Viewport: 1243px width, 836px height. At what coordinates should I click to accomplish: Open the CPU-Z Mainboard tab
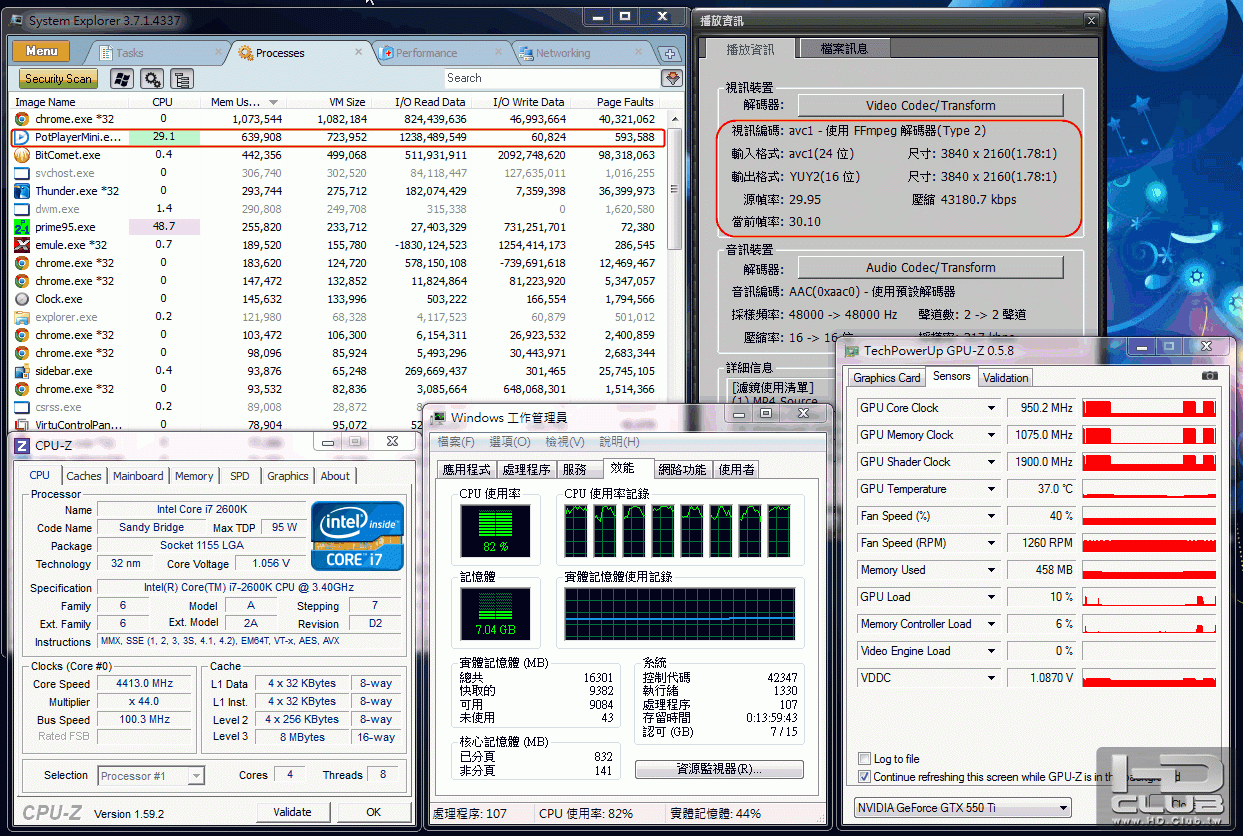(x=138, y=476)
